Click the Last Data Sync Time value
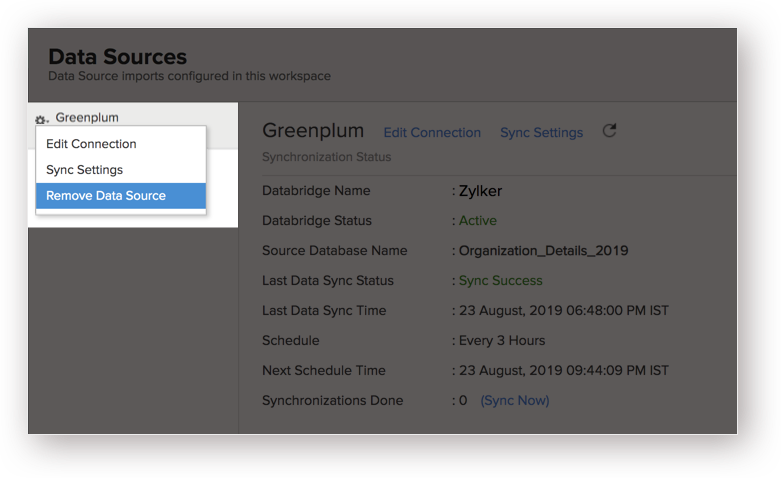This screenshot has height=478, width=781. coord(564,311)
